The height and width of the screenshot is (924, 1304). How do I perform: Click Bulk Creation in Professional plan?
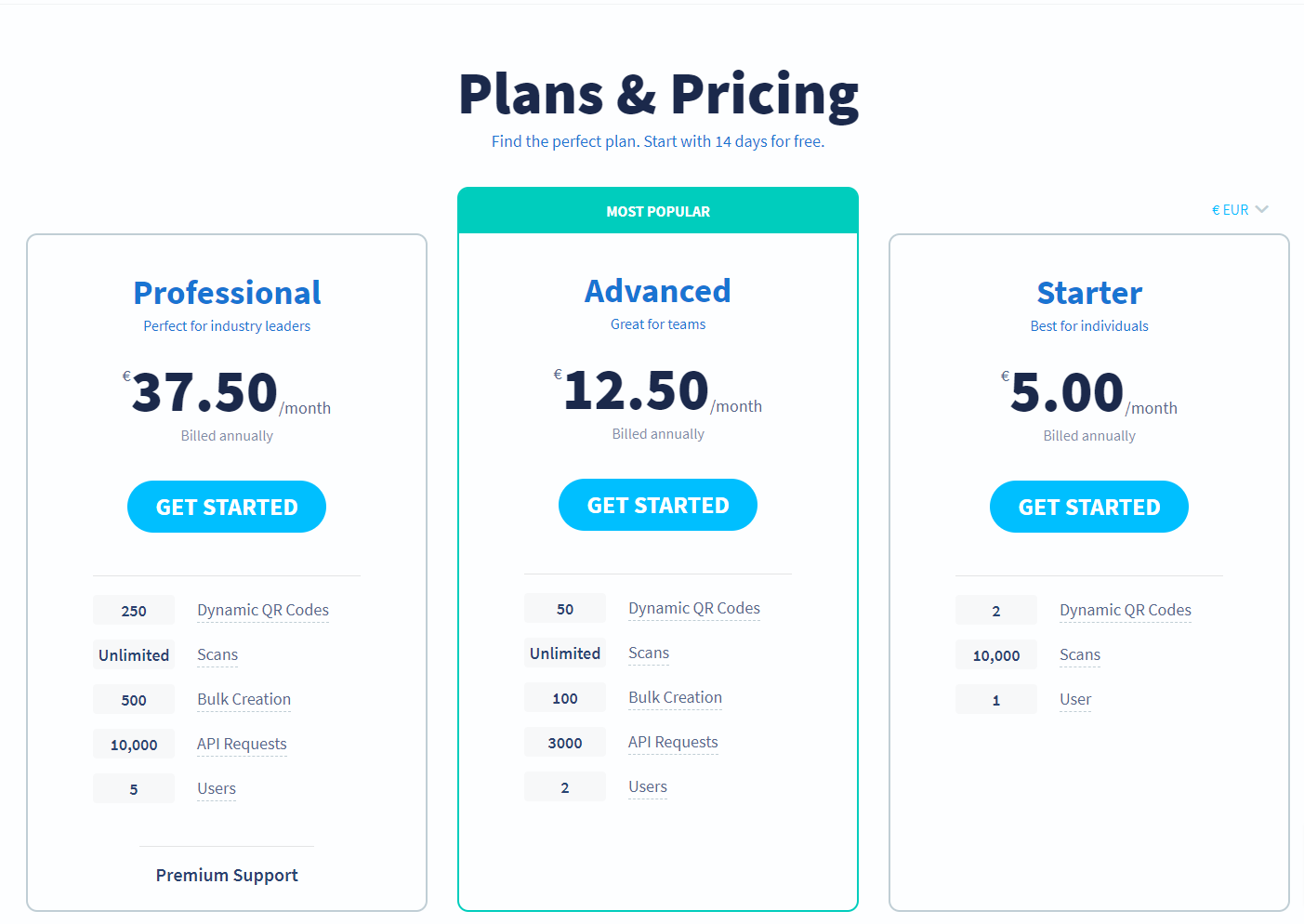click(x=244, y=699)
